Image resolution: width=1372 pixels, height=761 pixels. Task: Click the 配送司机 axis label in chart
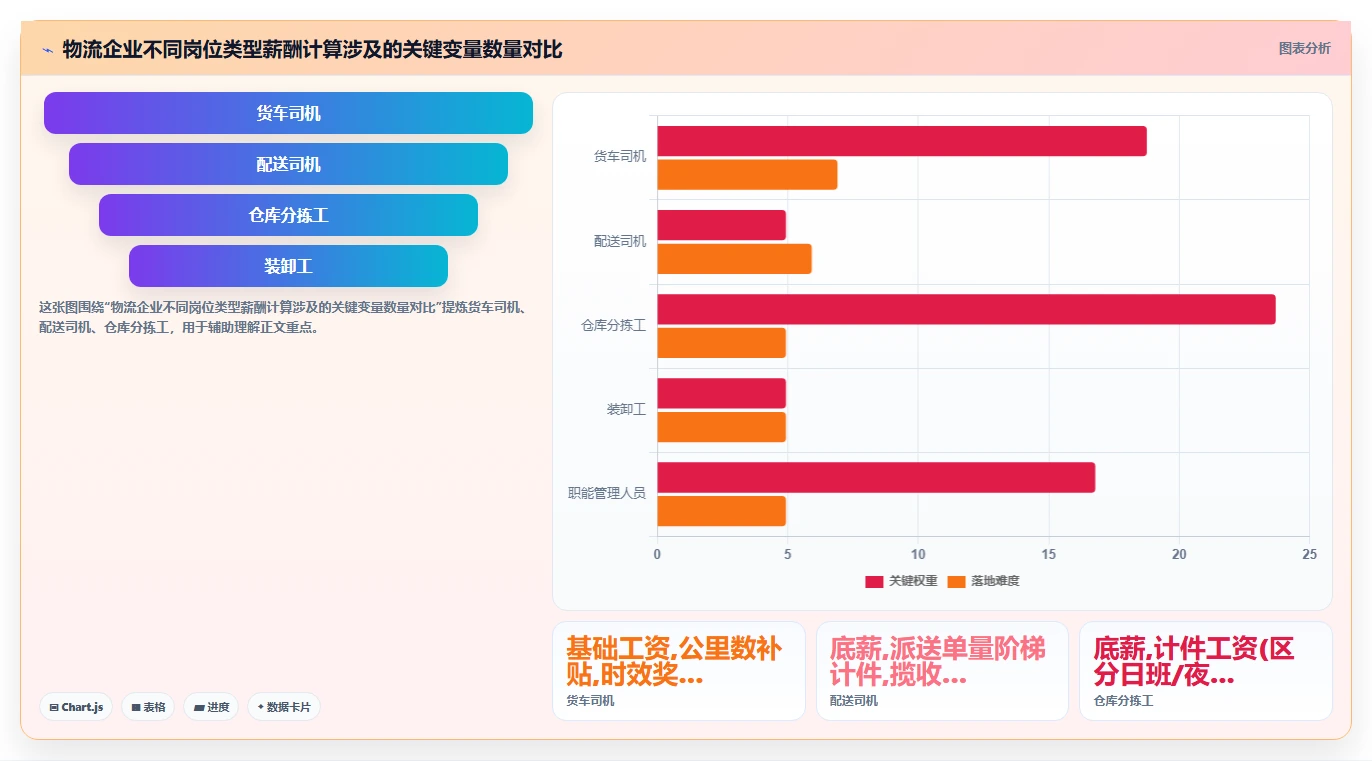[x=620, y=242]
